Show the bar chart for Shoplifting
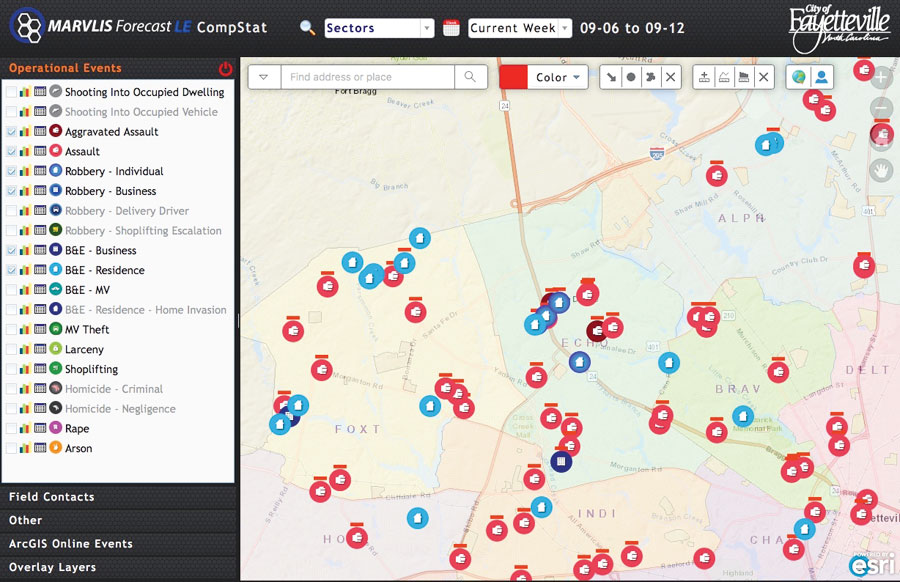 point(25,369)
